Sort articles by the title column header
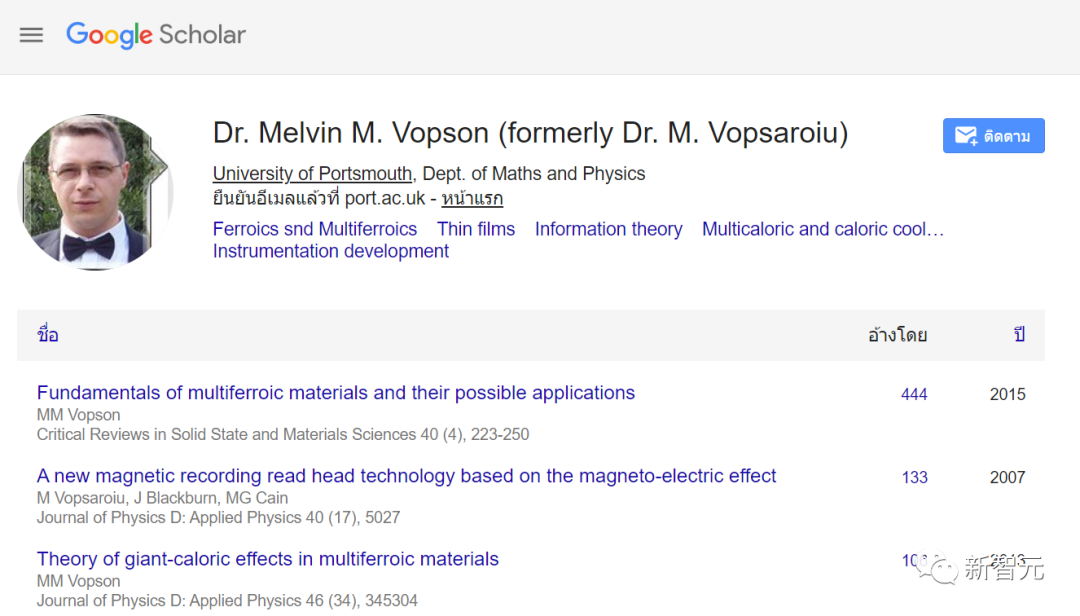This screenshot has height=616, width=1080. click(x=48, y=335)
